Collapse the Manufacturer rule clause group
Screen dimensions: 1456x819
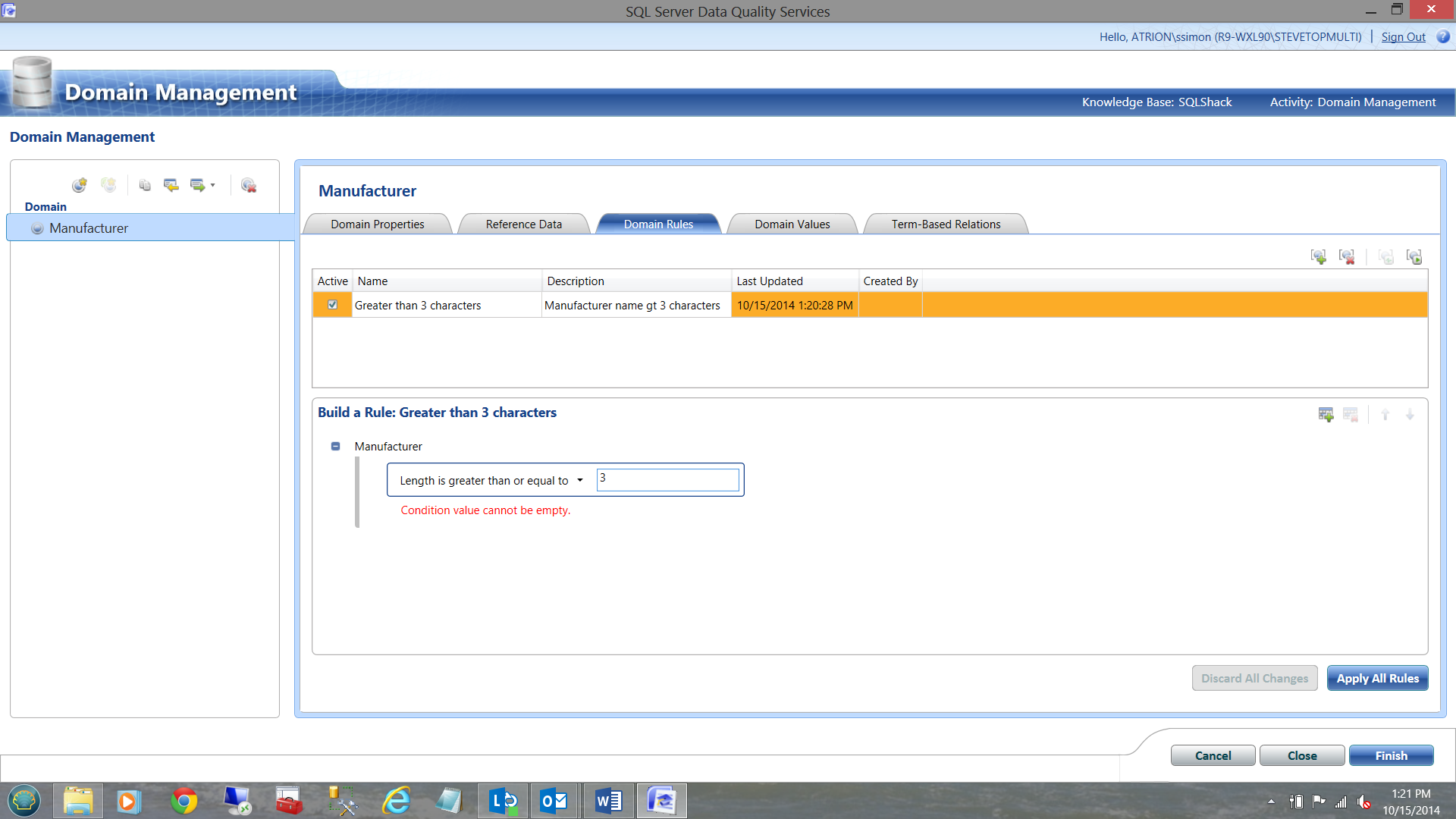coord(335,447)
